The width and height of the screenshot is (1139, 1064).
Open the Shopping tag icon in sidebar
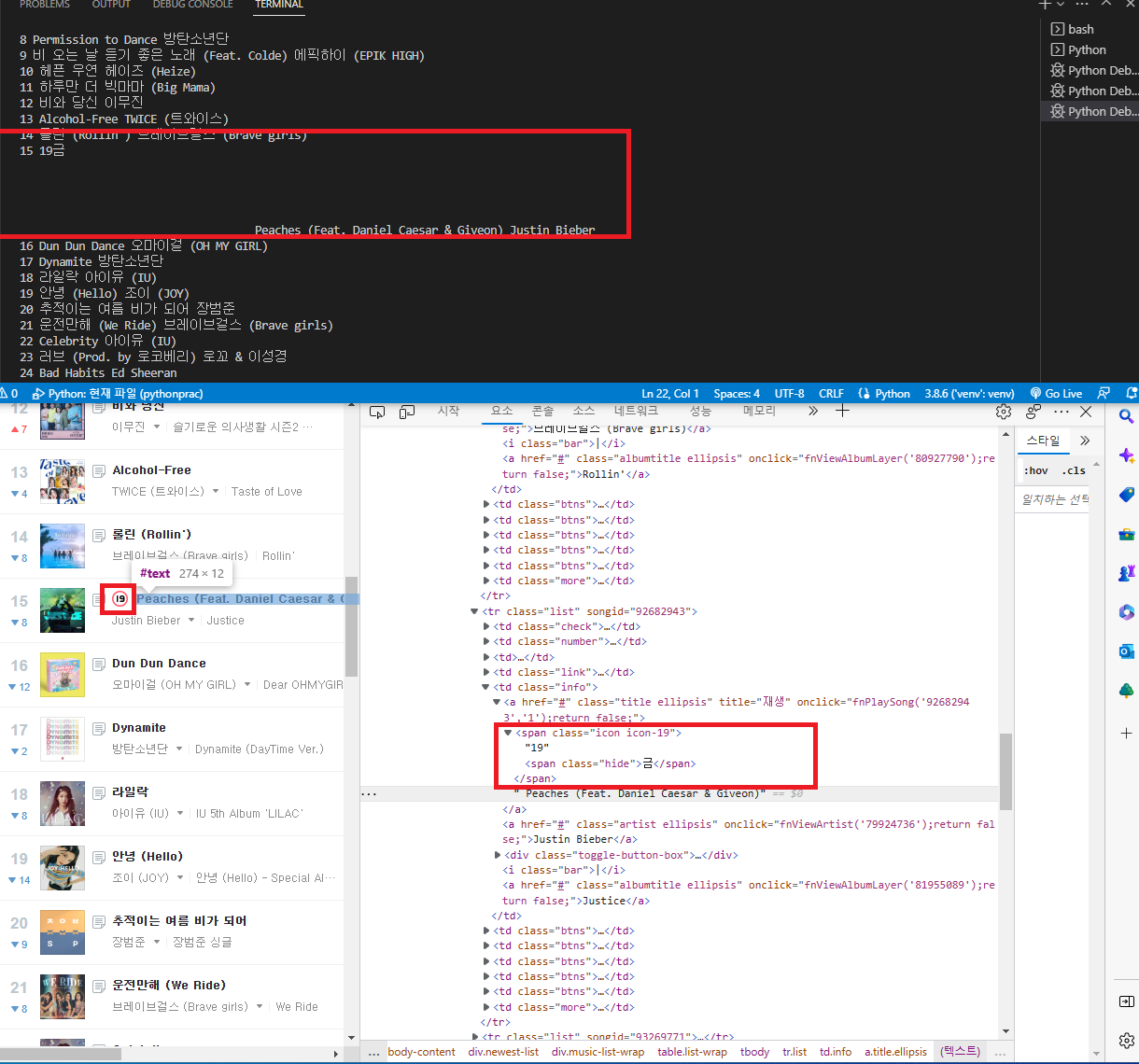pyautogui.click(x=1126, y=495)
